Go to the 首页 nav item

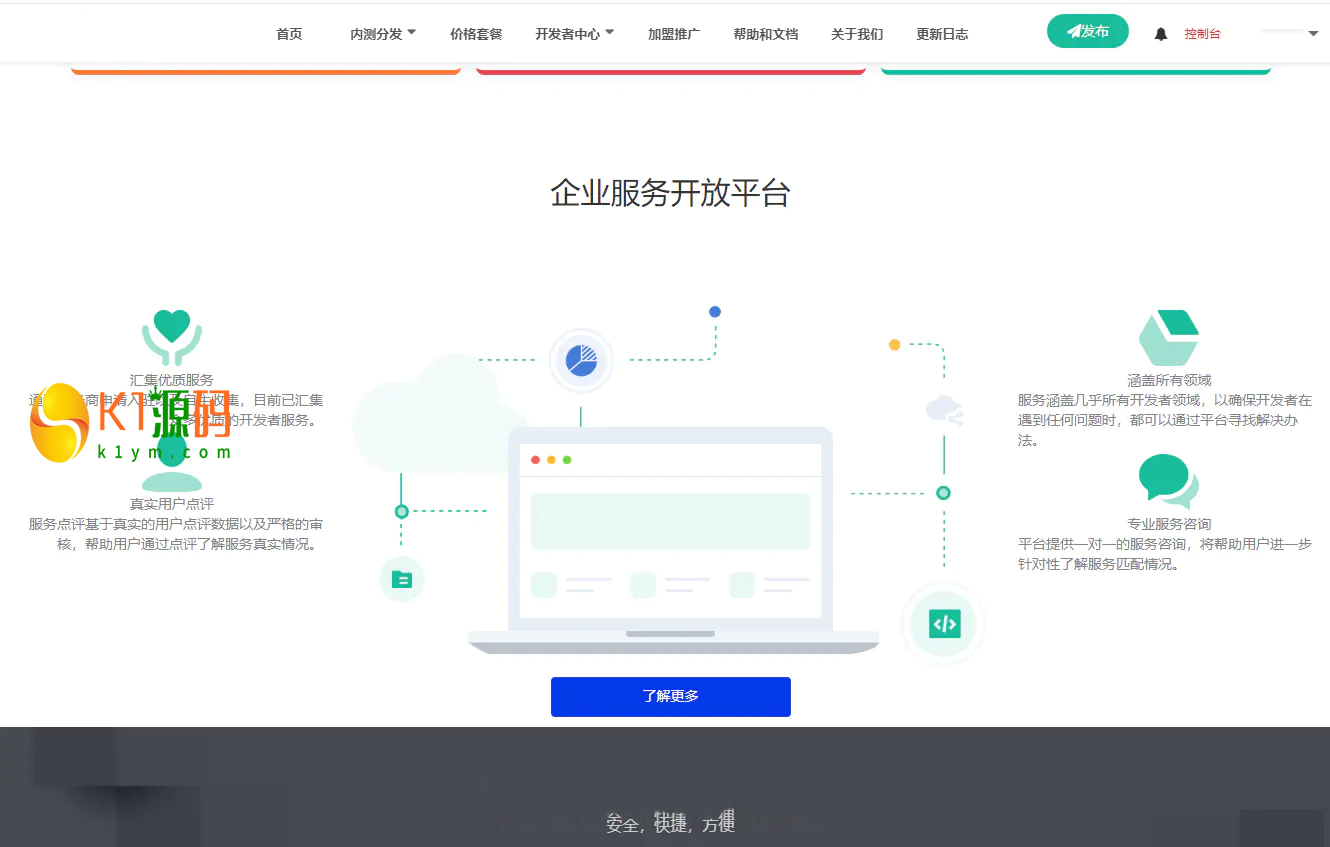pos(289,34)
